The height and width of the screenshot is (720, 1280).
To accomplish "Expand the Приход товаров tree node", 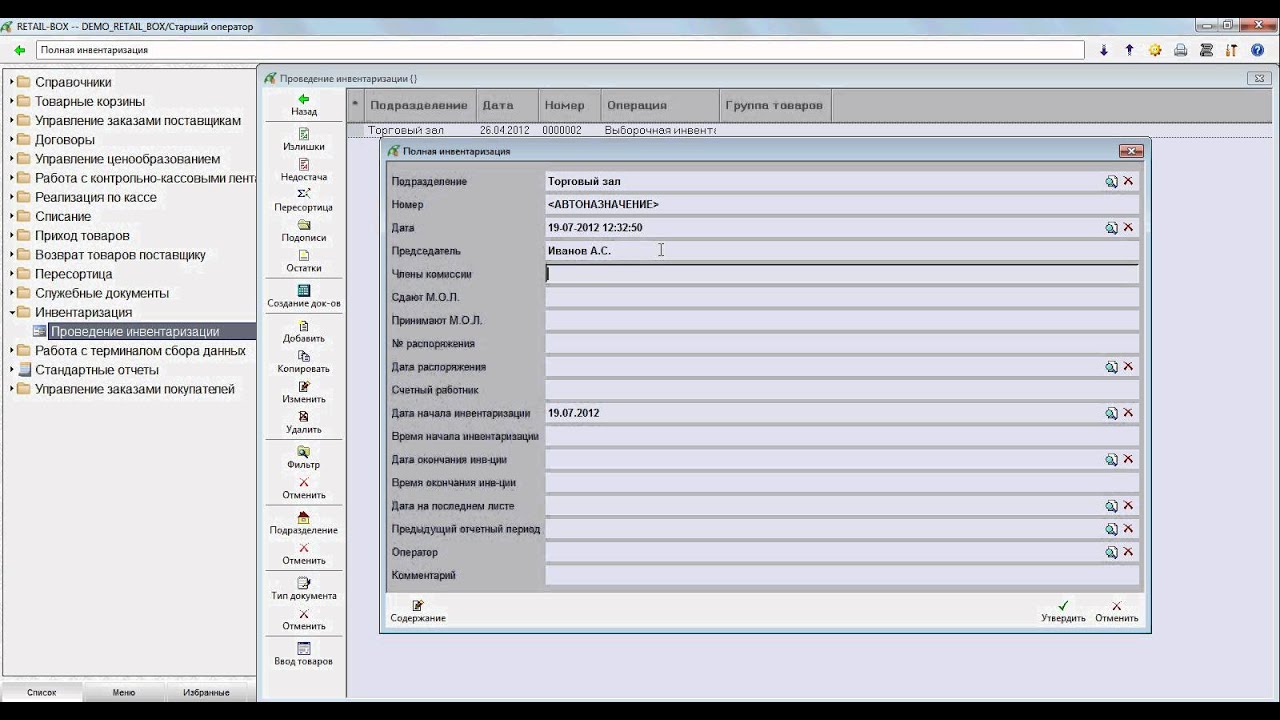I will click(x=11, y=236).
